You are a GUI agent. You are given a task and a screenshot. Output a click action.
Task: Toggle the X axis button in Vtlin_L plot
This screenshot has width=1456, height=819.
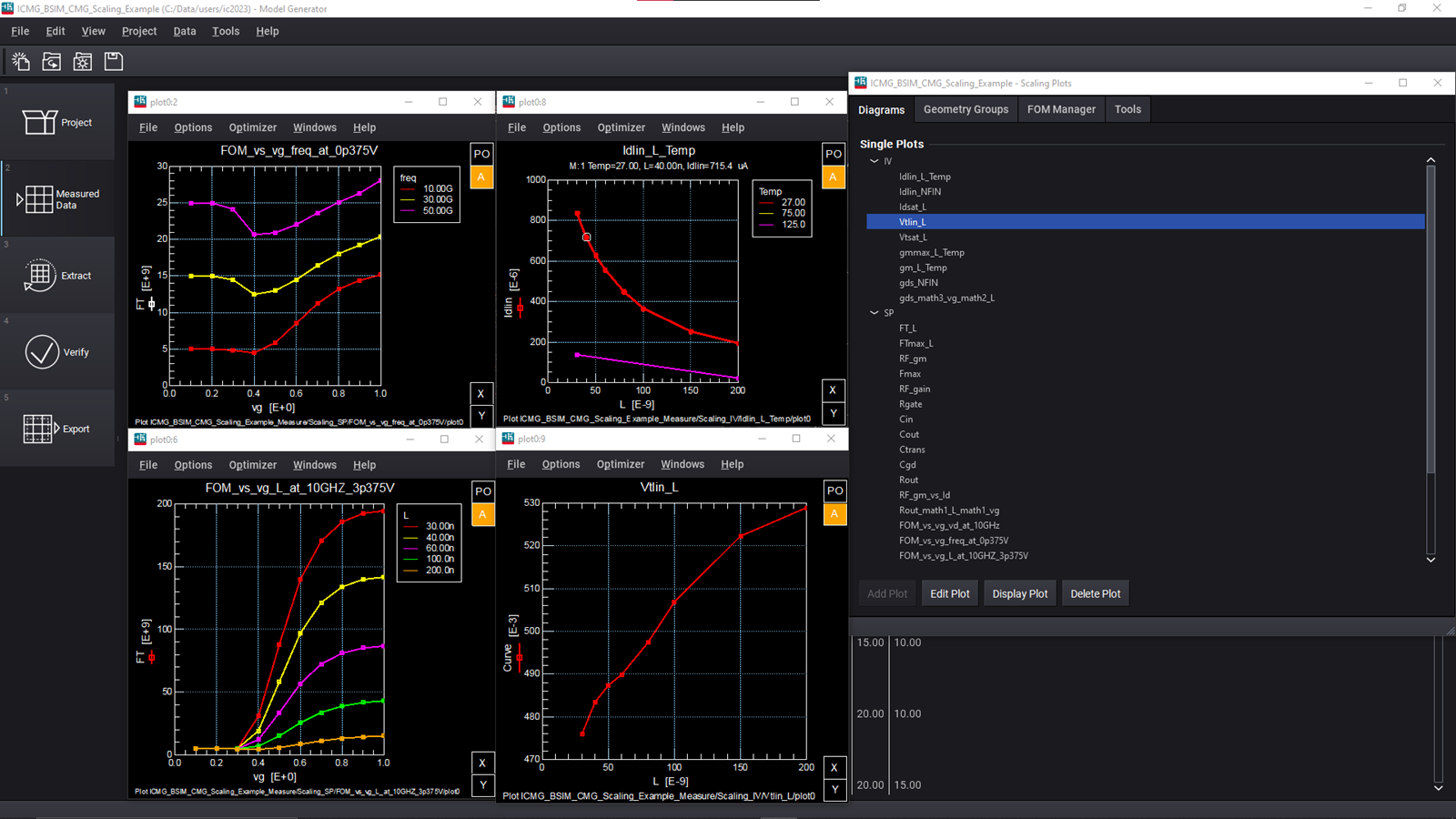834,767
